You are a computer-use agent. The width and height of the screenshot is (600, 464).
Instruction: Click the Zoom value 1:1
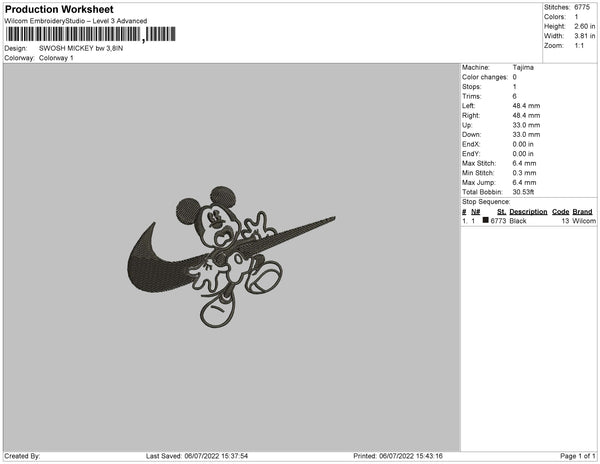click(x=579, y=46)
